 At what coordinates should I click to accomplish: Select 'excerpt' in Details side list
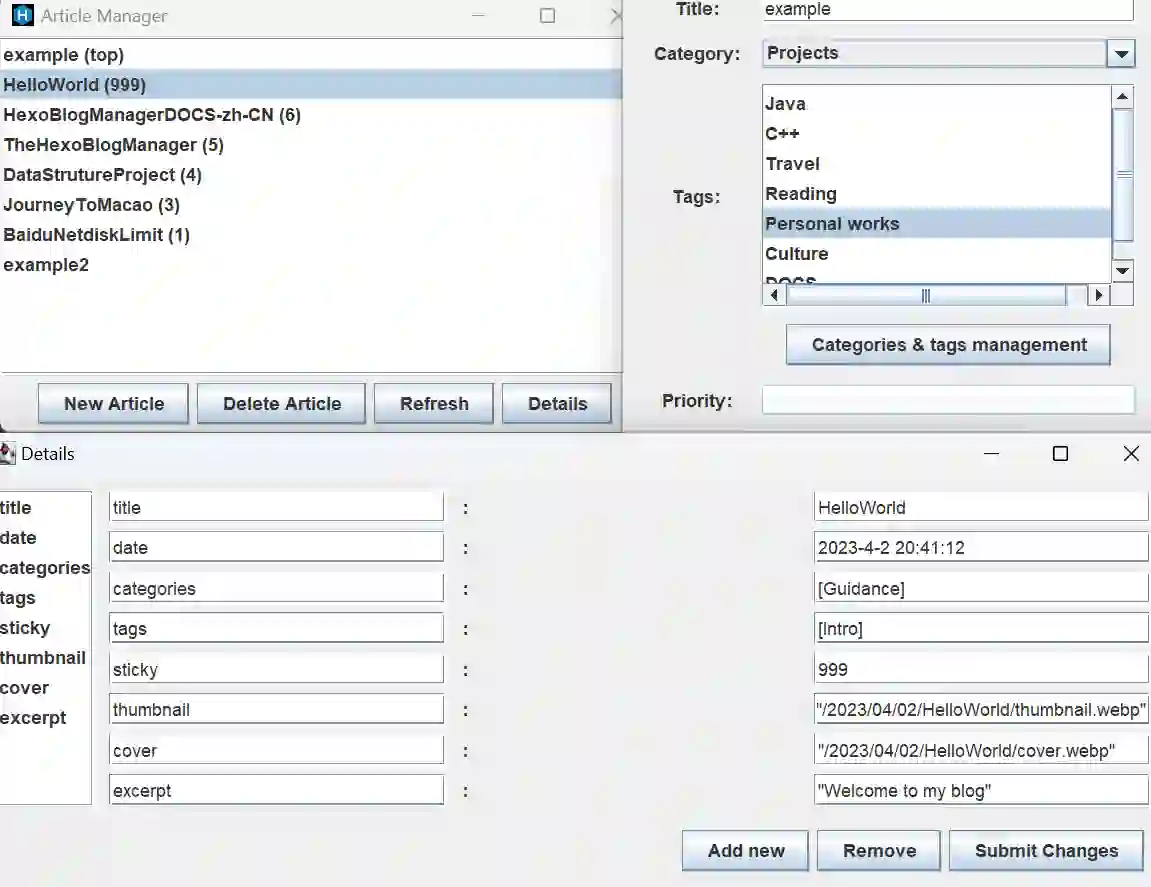pos(46,718)
